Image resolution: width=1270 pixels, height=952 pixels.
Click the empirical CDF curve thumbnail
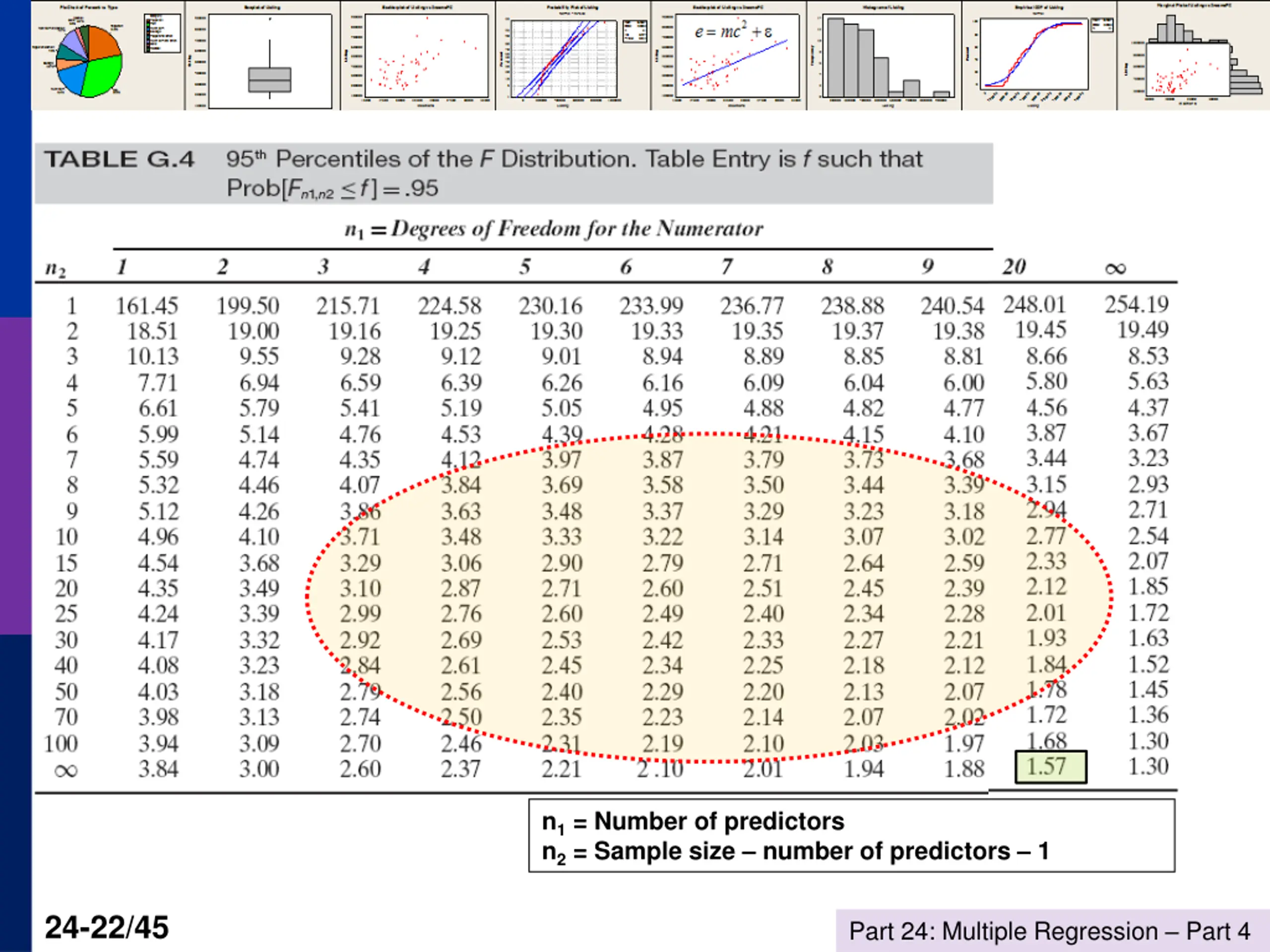coord(1040,56)
